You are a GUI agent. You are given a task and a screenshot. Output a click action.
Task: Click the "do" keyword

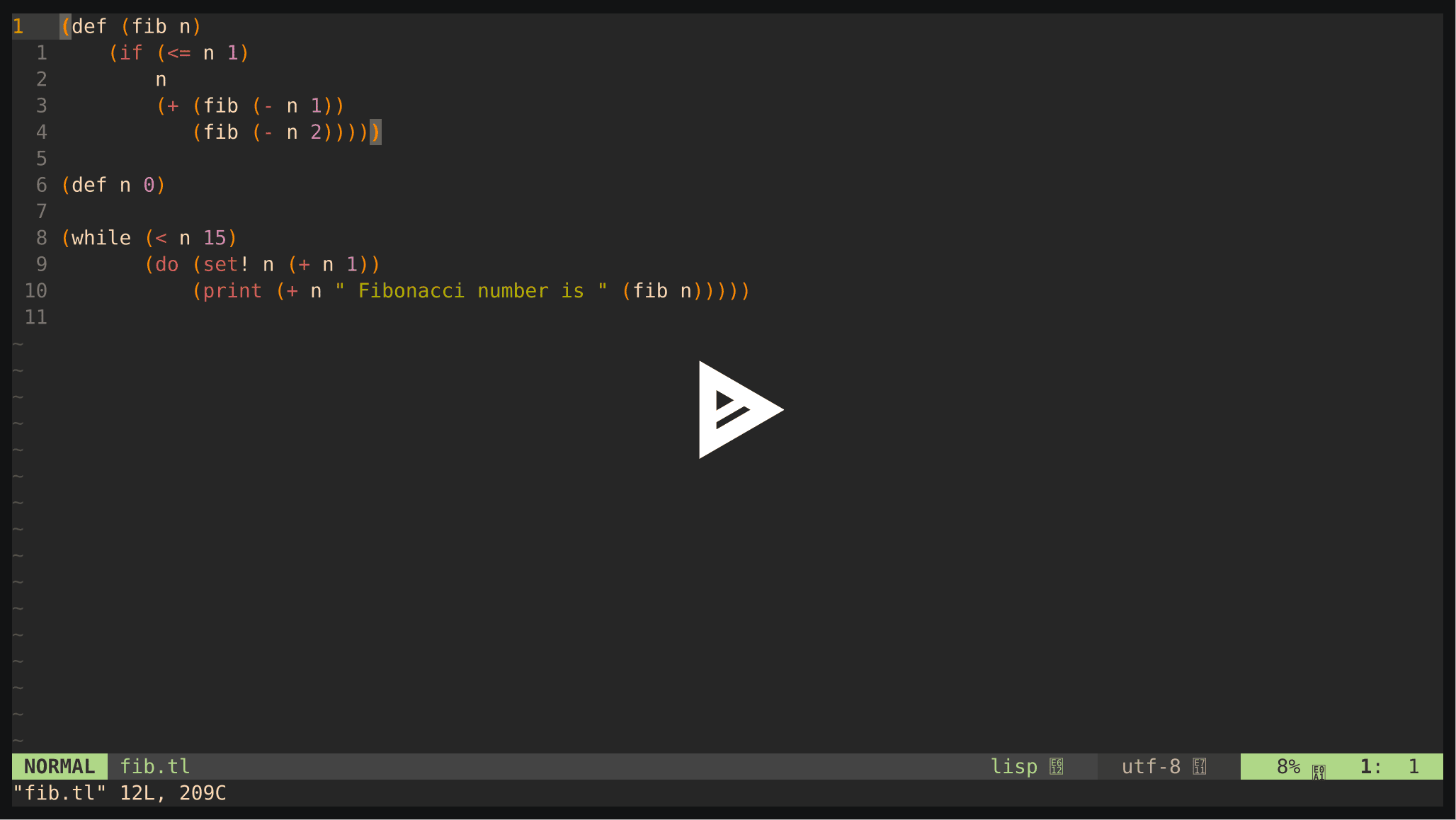[167, 264]
